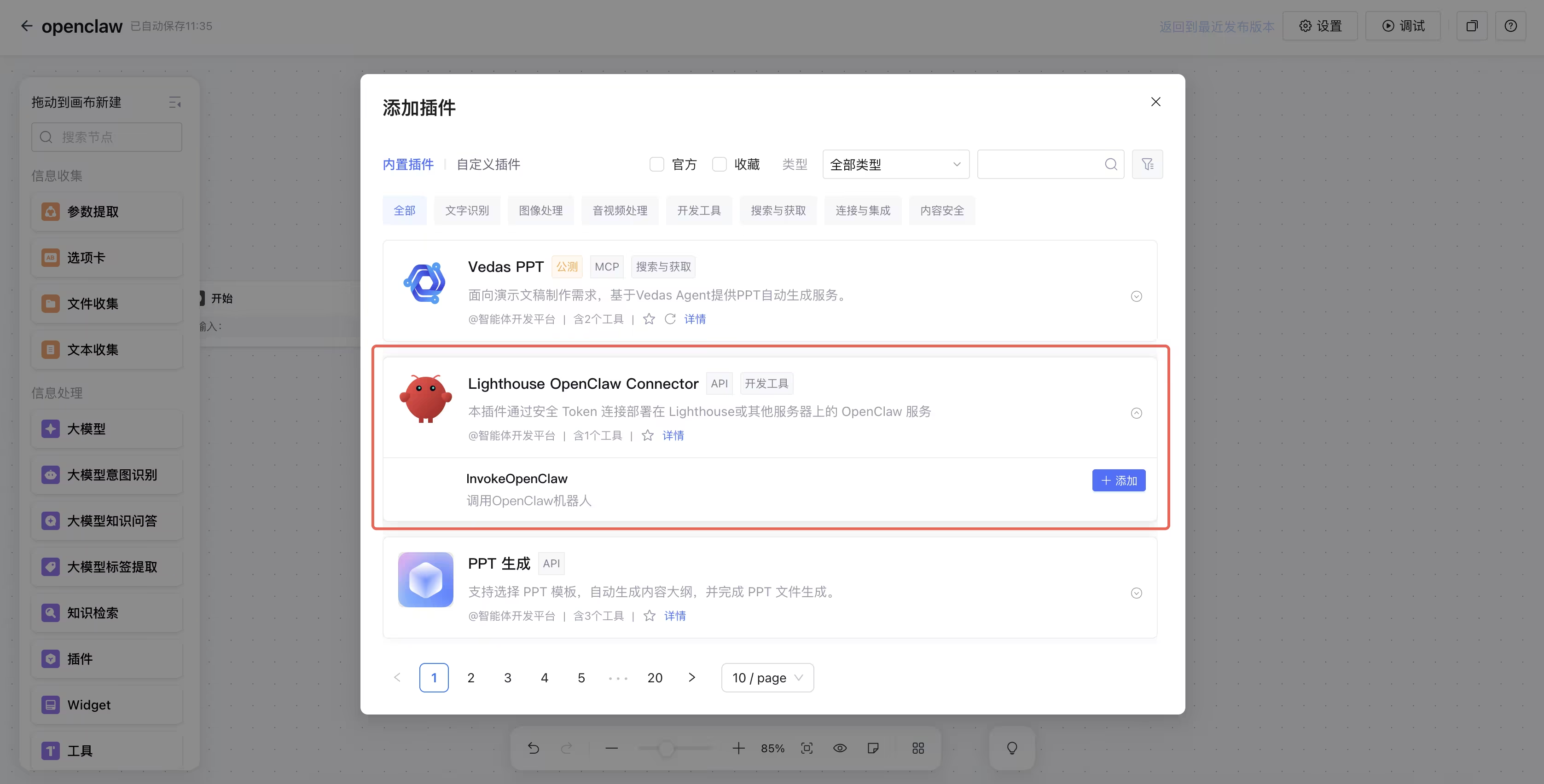Check the 收藏 filter checkbox
The width and height of the screenshot is (1544, 784).
point(719,164)
